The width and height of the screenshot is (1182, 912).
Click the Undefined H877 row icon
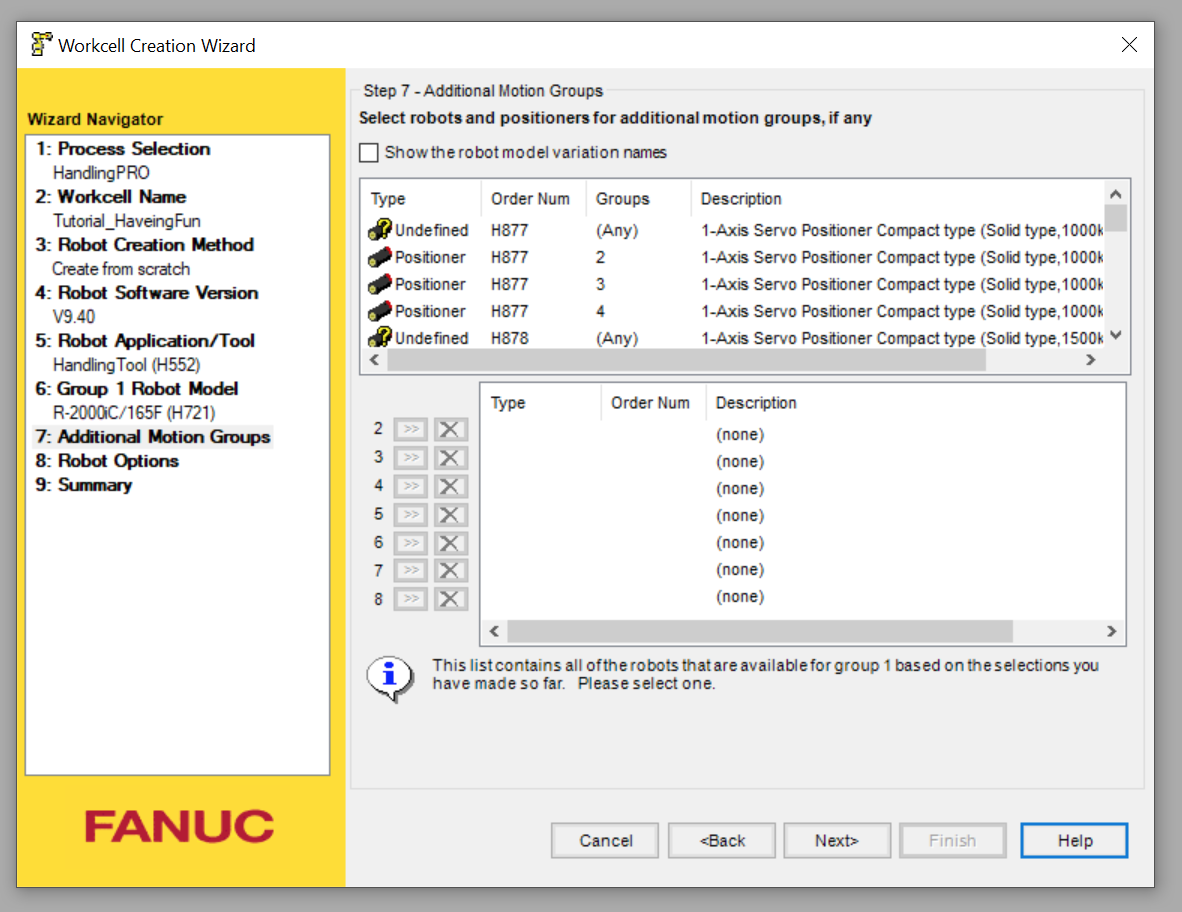click(380, 229)
